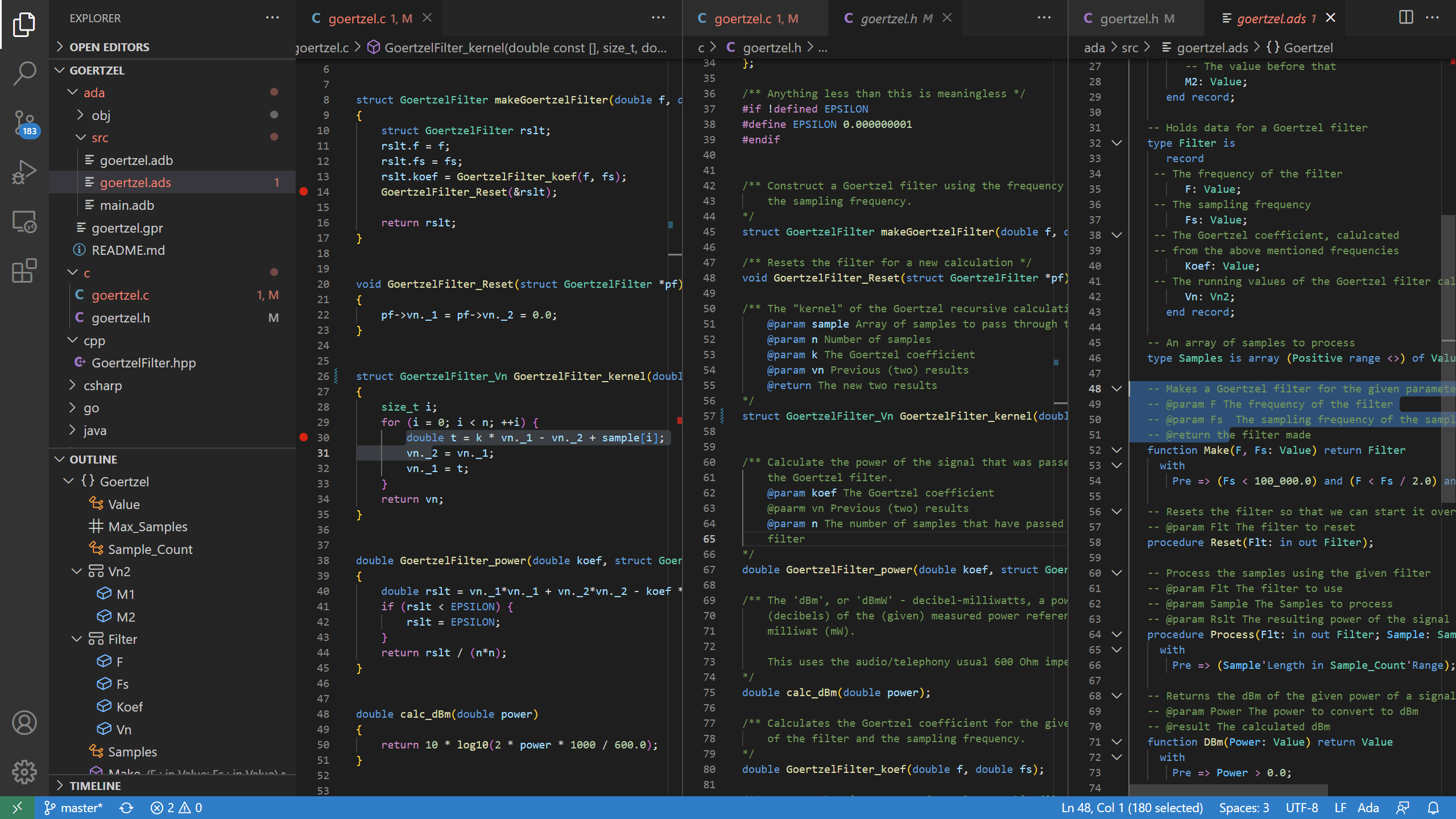1456x819 pixels.
Task: Toggle breakpoint on line 30
Action: coord(304,437)
